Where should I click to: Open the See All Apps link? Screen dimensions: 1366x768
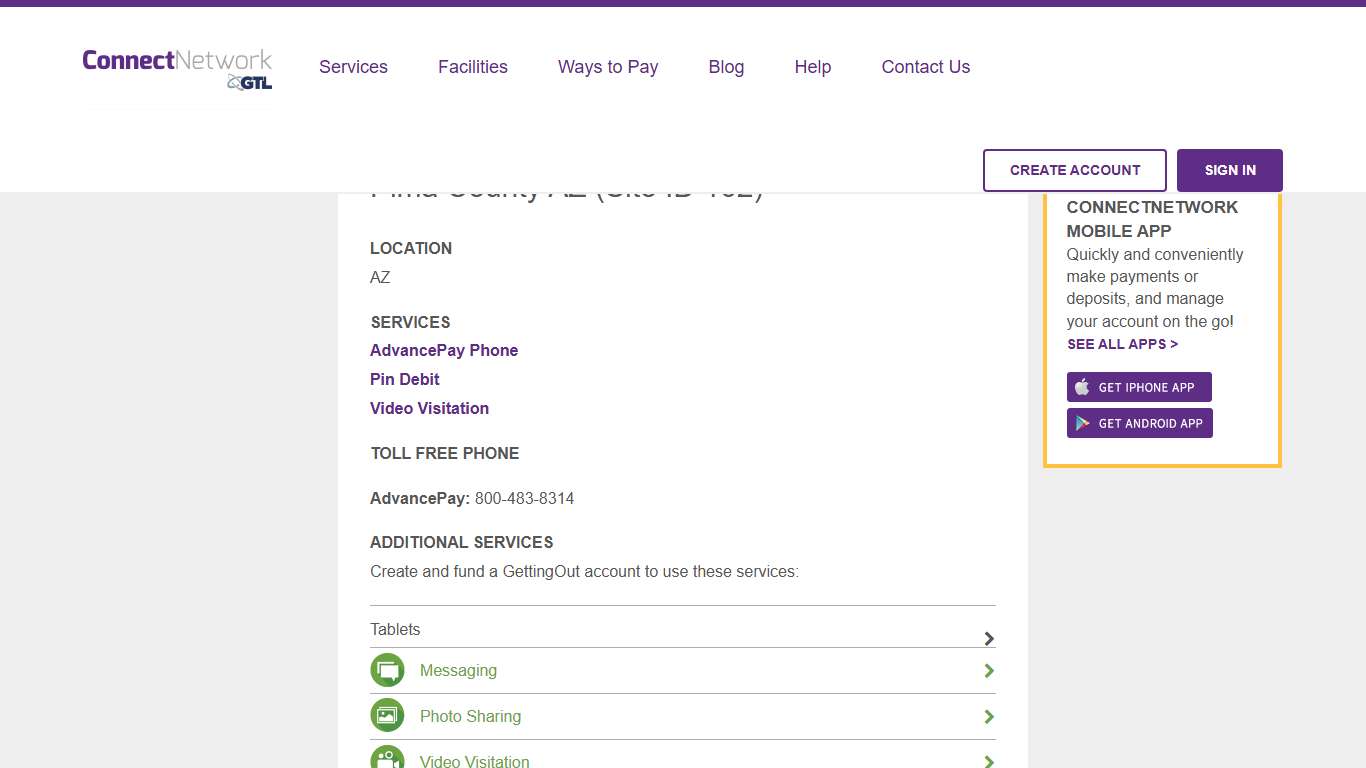(x=1122, y=344)
